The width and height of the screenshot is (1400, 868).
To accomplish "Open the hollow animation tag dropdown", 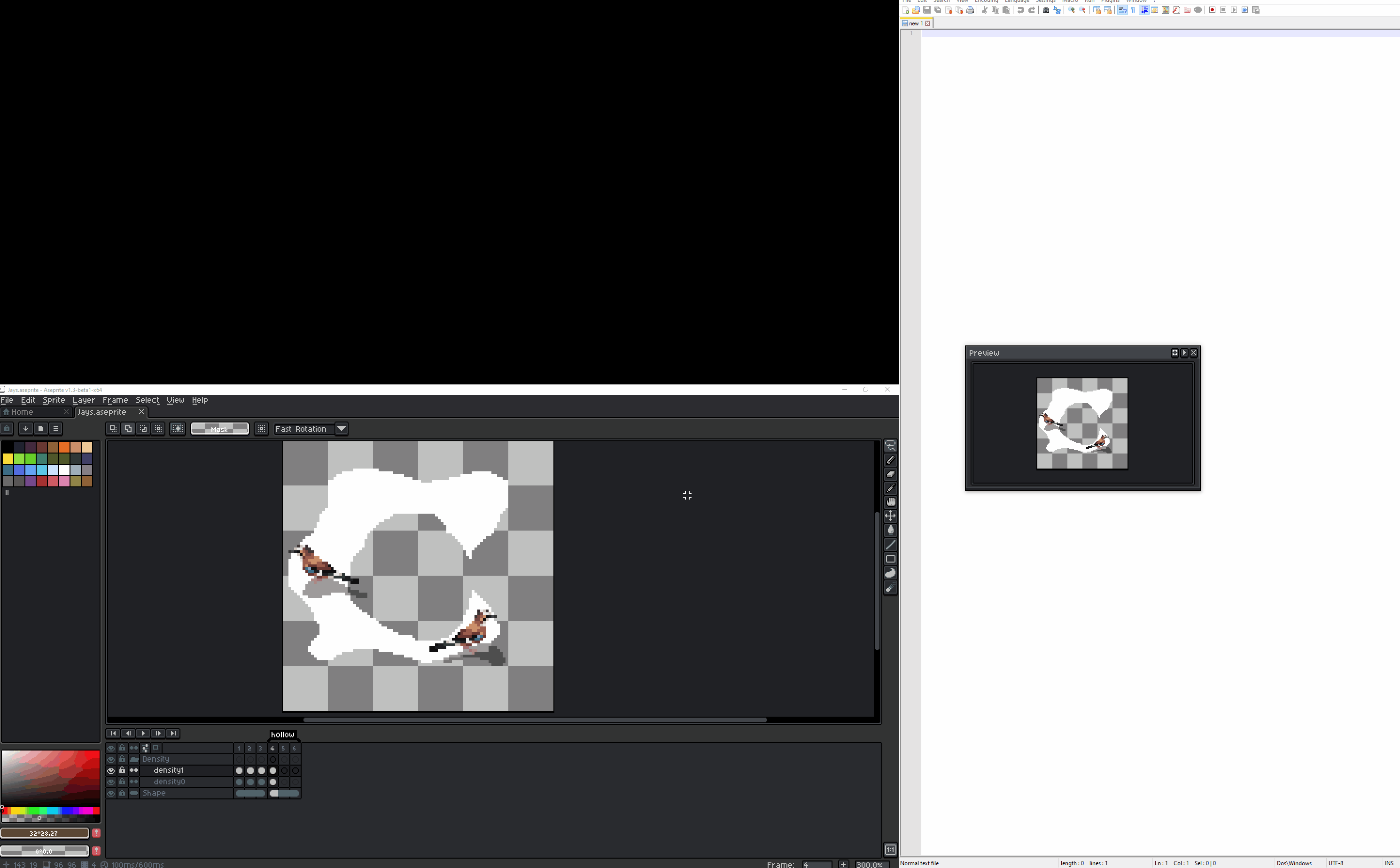I will pyautogui.click(x=283, y=734).
